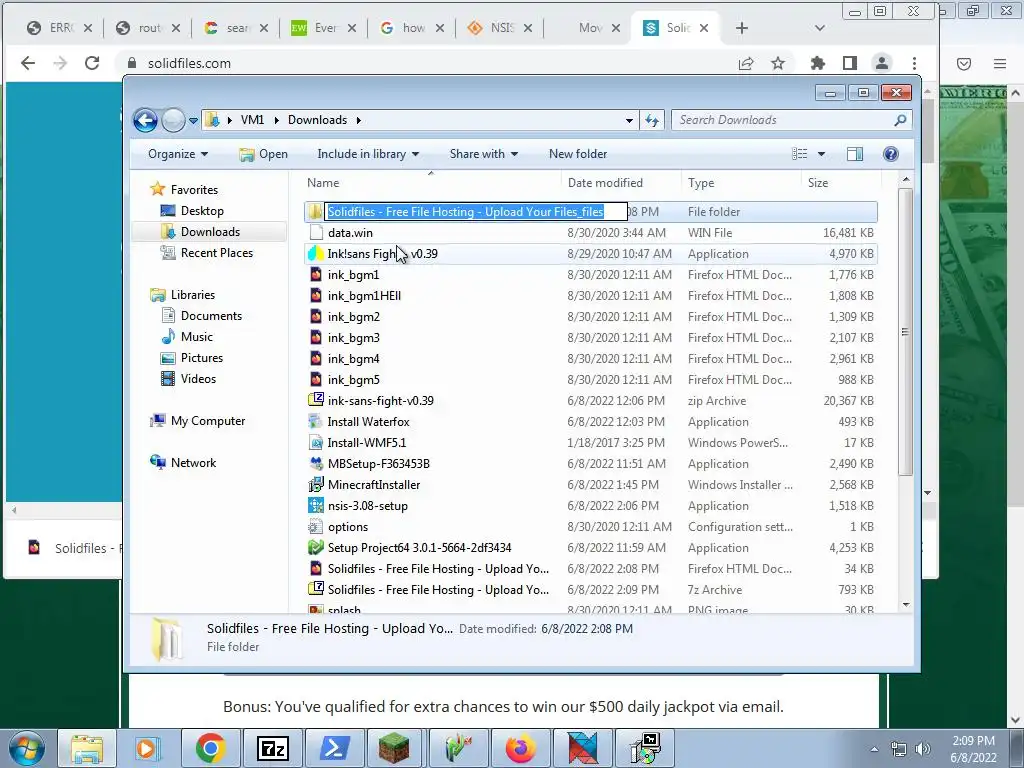This screenshot has height=768, width=1024.
Task: Select the nsis-3.08-setup icon
Action: tap(316, 505)
